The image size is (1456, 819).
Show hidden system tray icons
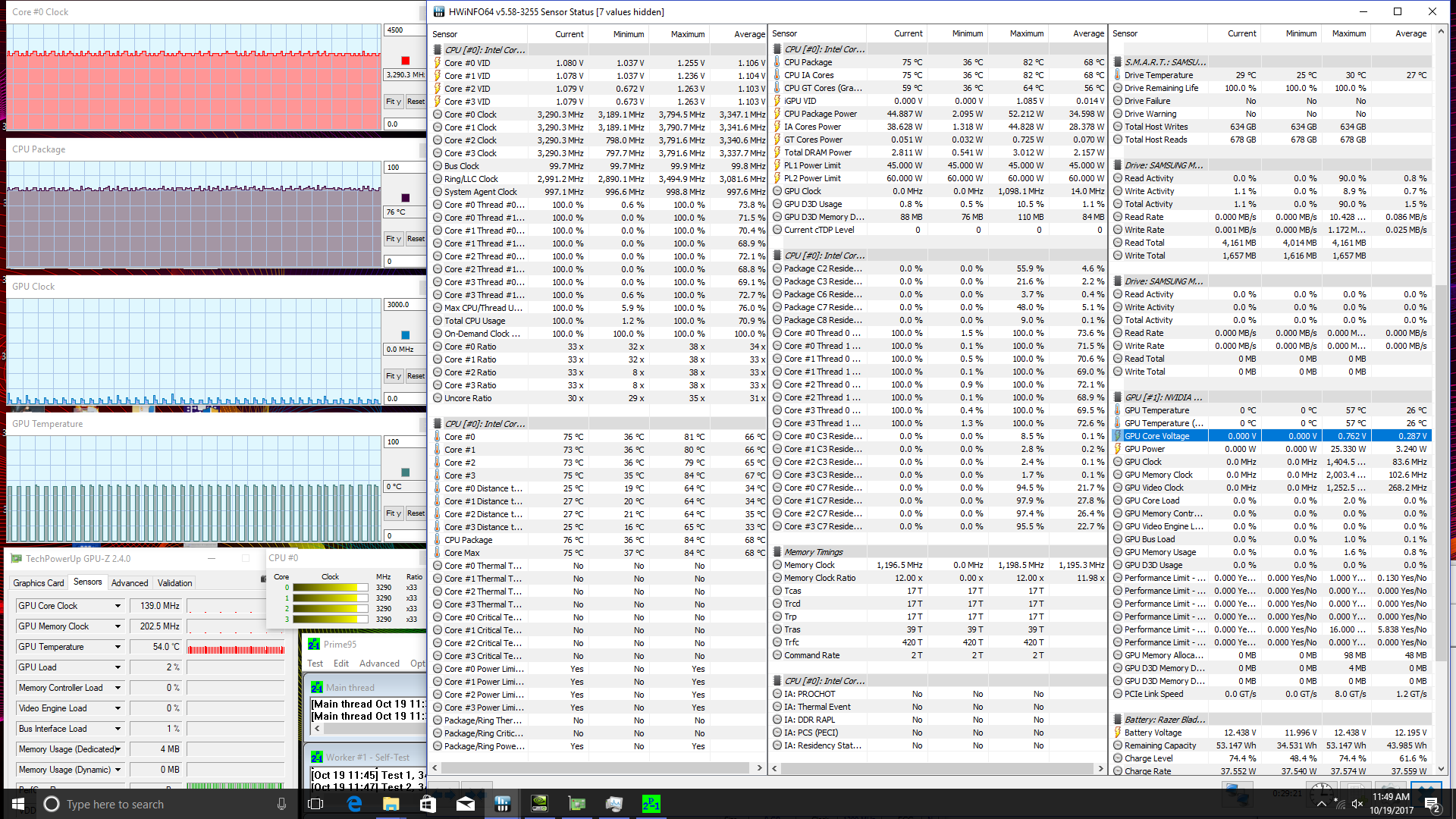tap(1322, 804)
